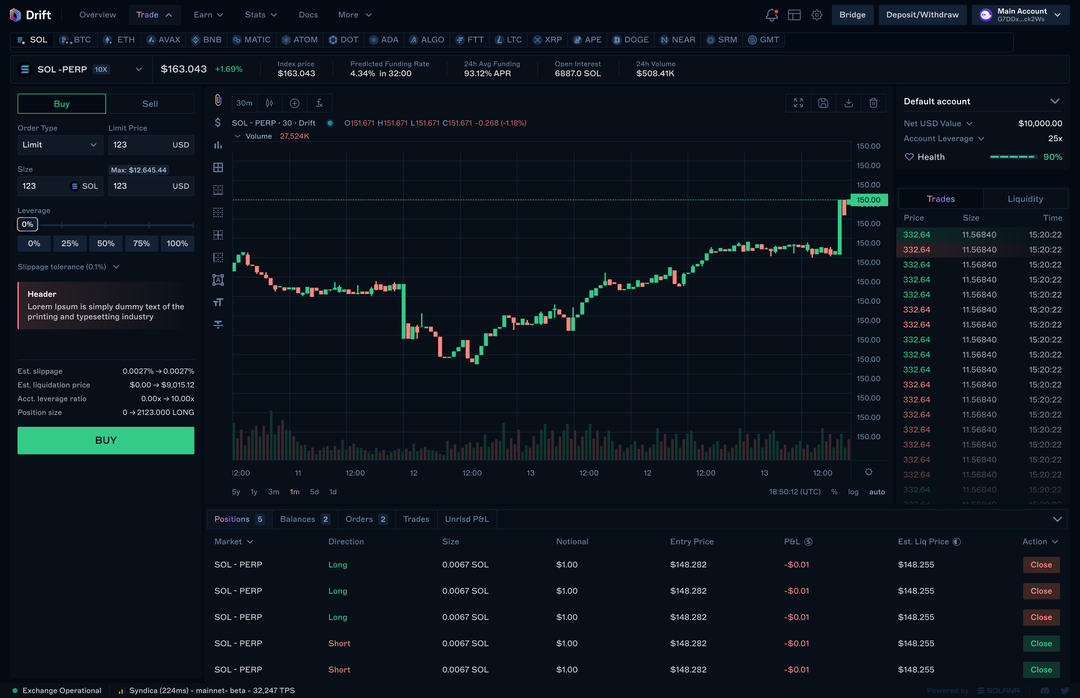Open the Earn menu
1080x698 pixels.
click(208, 14)
